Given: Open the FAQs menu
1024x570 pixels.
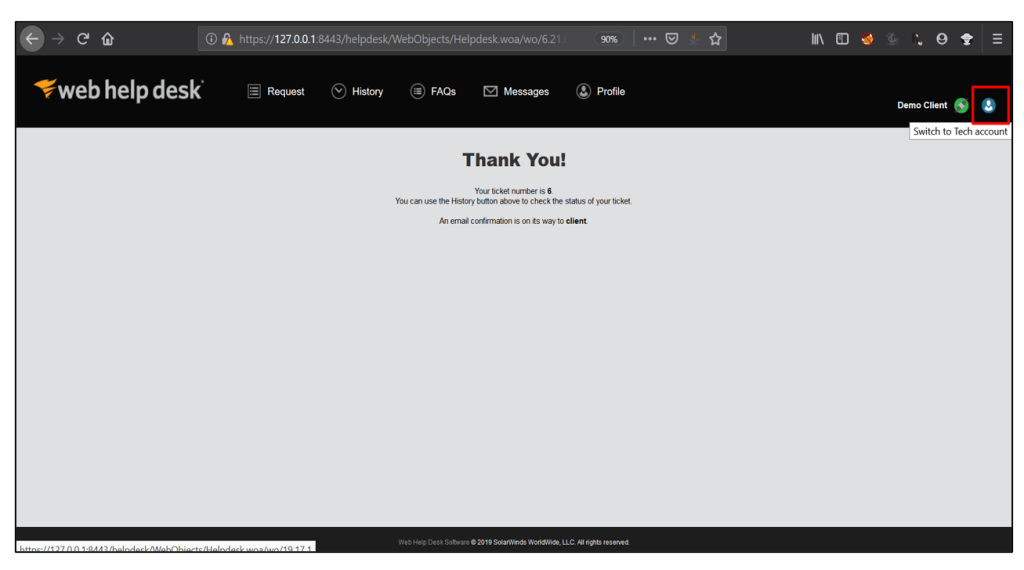Looking at the screenshot, I should pyautogui.click(x=433, y=91).
